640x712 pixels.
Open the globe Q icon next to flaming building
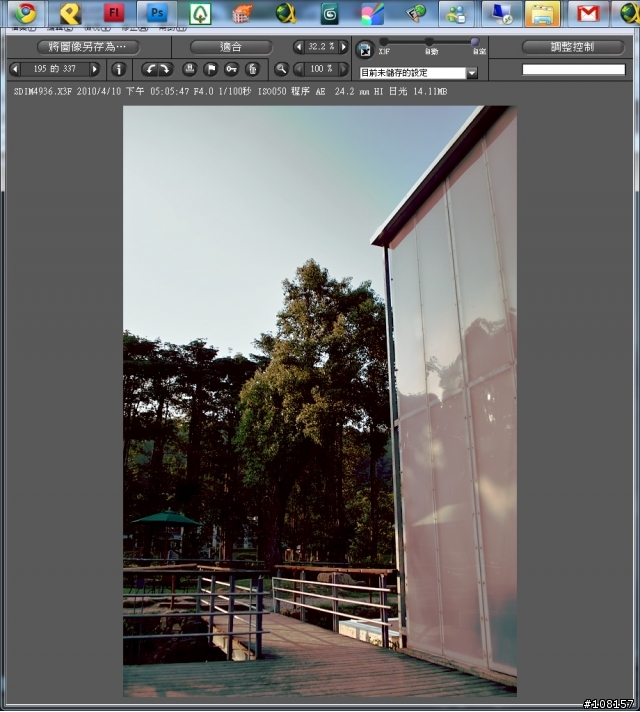(286, 13)
